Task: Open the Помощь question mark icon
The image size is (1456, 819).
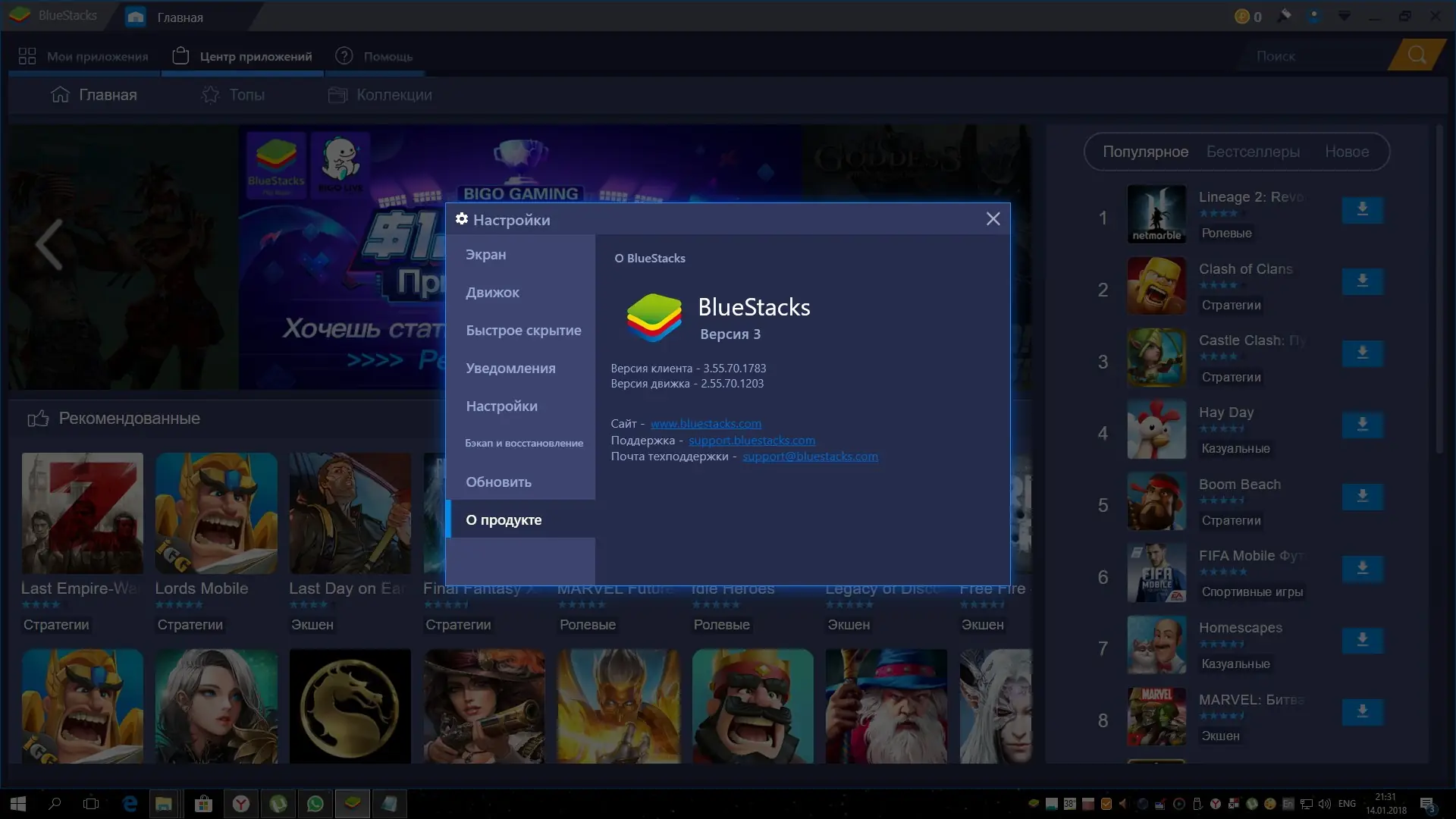Action: pos(344,56)
